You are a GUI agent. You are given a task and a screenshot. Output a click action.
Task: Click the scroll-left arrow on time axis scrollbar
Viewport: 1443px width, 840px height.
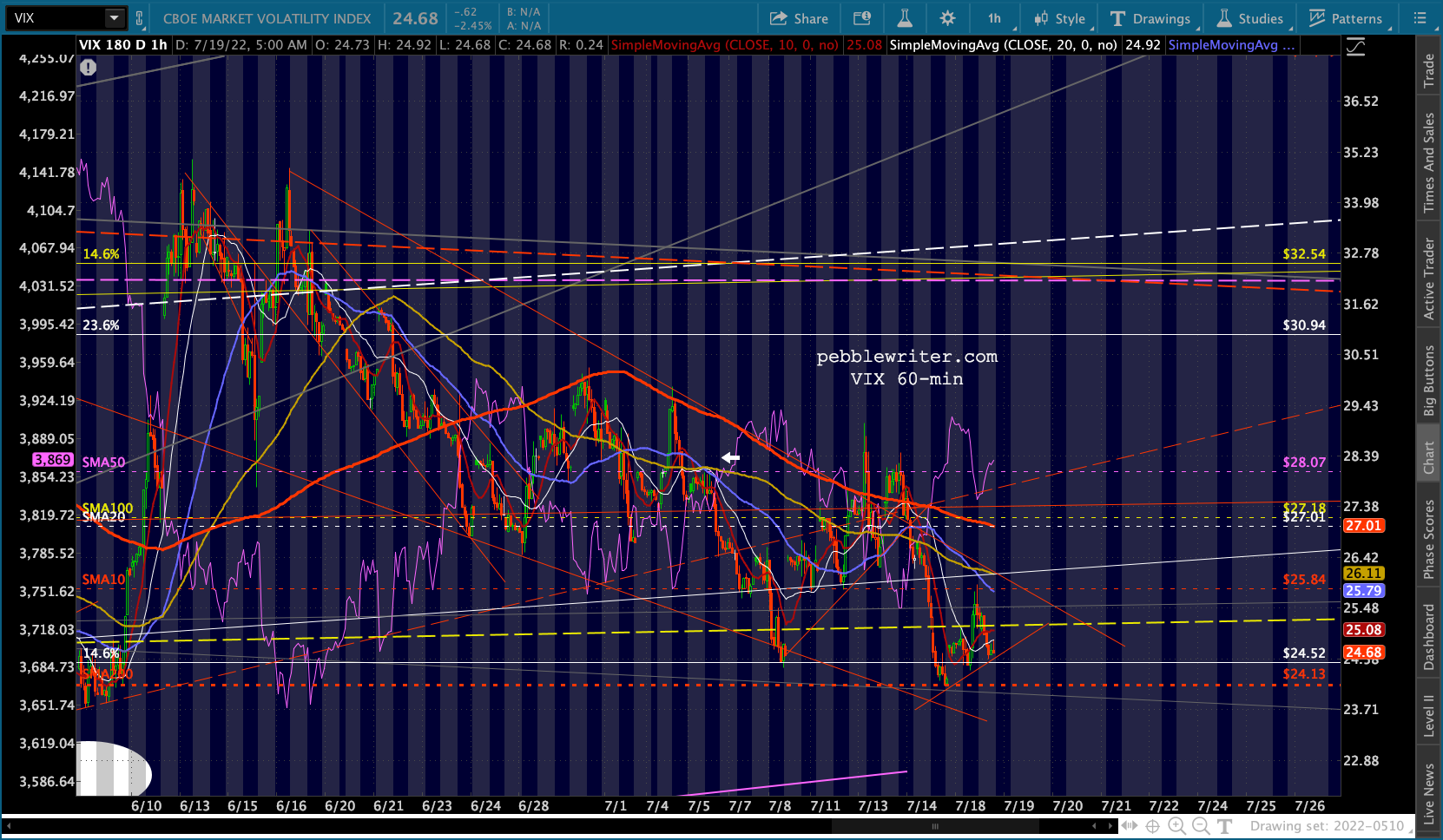click(x=1094, y=825)
